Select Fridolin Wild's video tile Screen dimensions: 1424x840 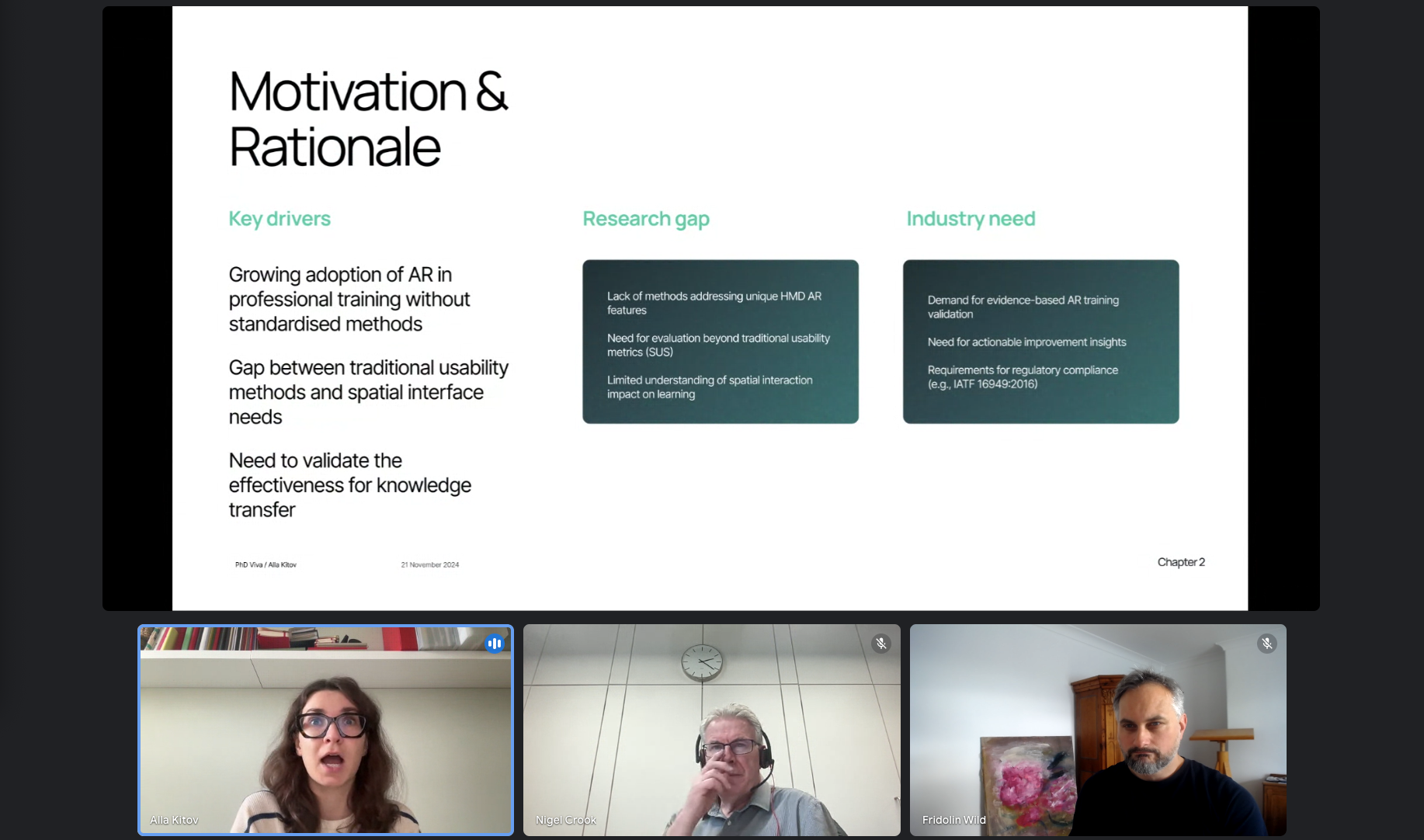[x=1097, y=730]
